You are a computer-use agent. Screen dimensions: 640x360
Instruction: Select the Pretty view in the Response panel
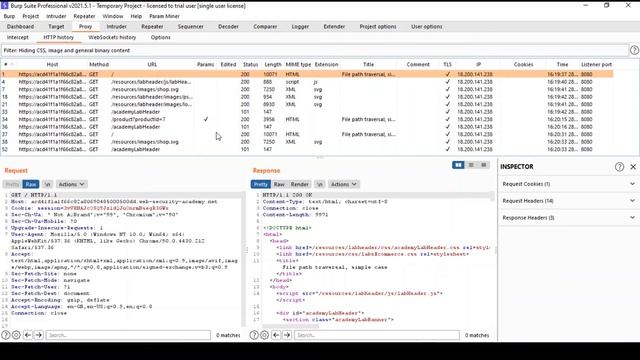point(260,184)
